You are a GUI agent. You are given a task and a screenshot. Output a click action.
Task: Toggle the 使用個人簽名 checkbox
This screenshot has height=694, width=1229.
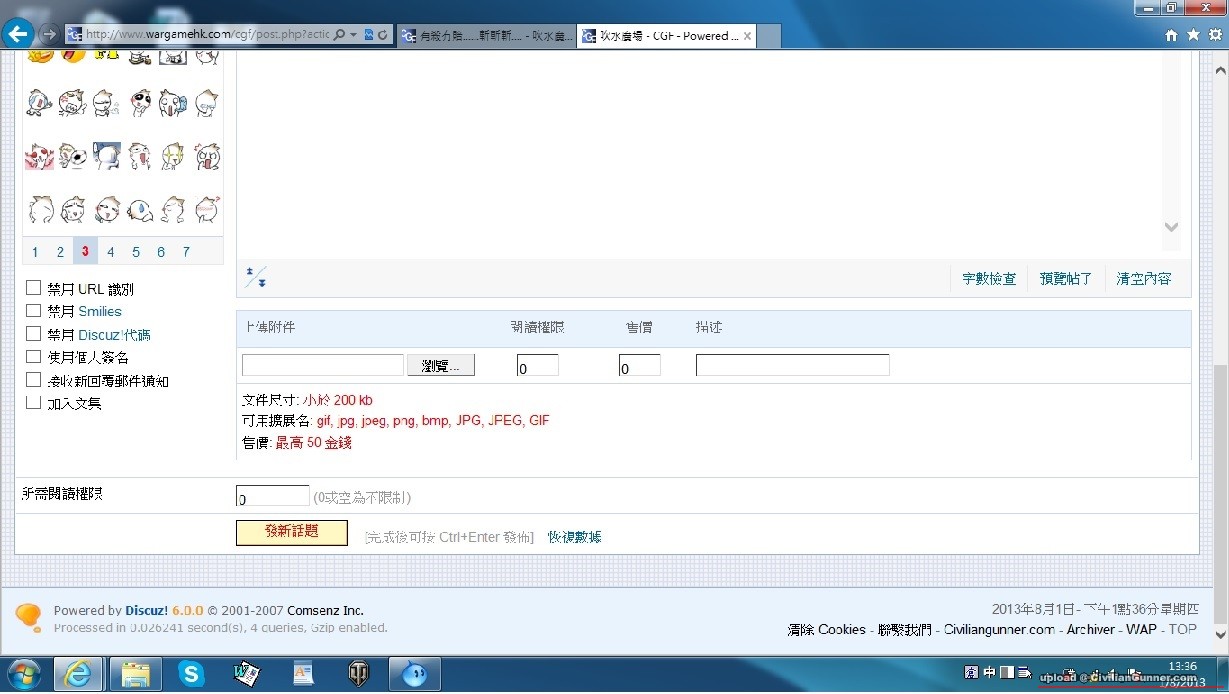coord(34,356)
